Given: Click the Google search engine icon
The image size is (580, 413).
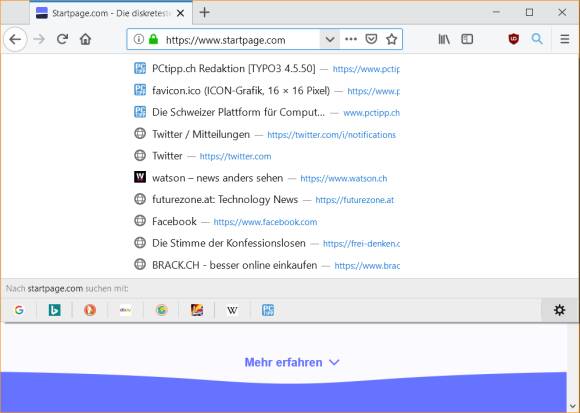Looking at the screenshot, I should pyautogui.click(x=19, y=310).
